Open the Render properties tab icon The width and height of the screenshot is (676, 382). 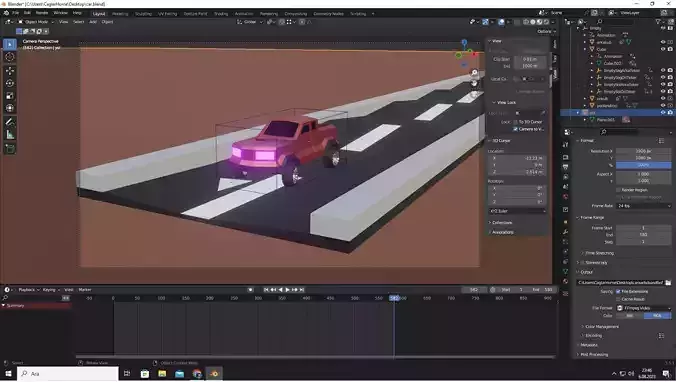point(566,157)
